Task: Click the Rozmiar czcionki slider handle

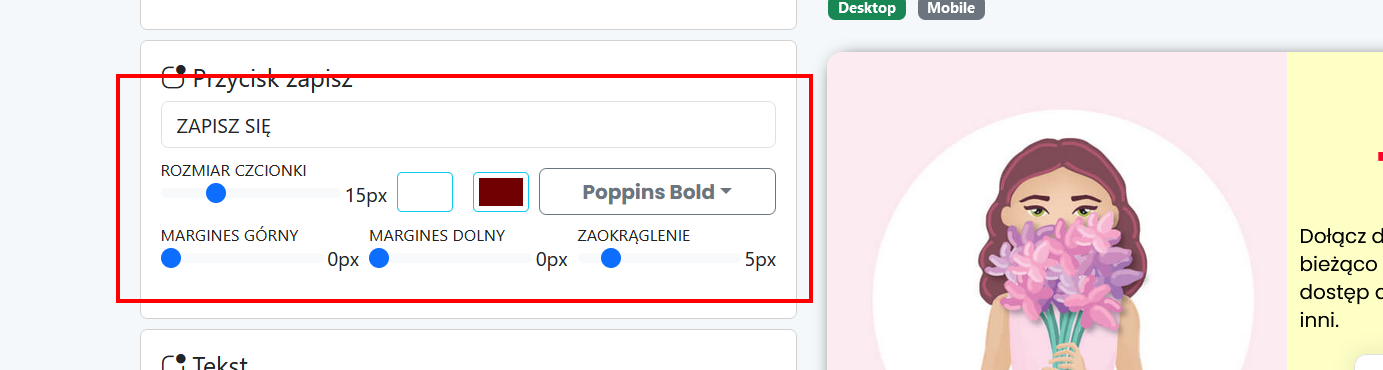Action: [x=216, y=192]
